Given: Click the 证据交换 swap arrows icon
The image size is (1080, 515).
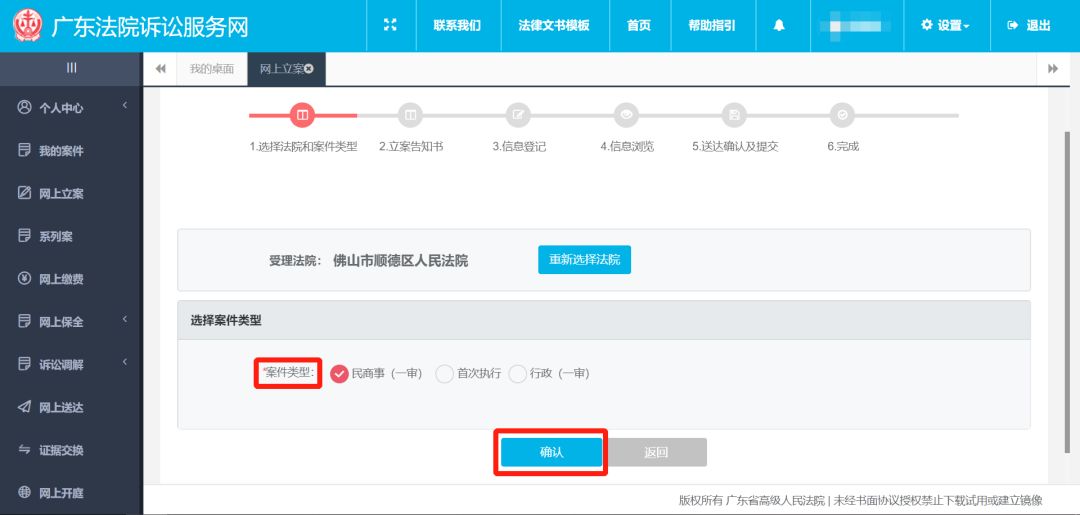Looking at the screenshot, I should (x=25, y=450).
